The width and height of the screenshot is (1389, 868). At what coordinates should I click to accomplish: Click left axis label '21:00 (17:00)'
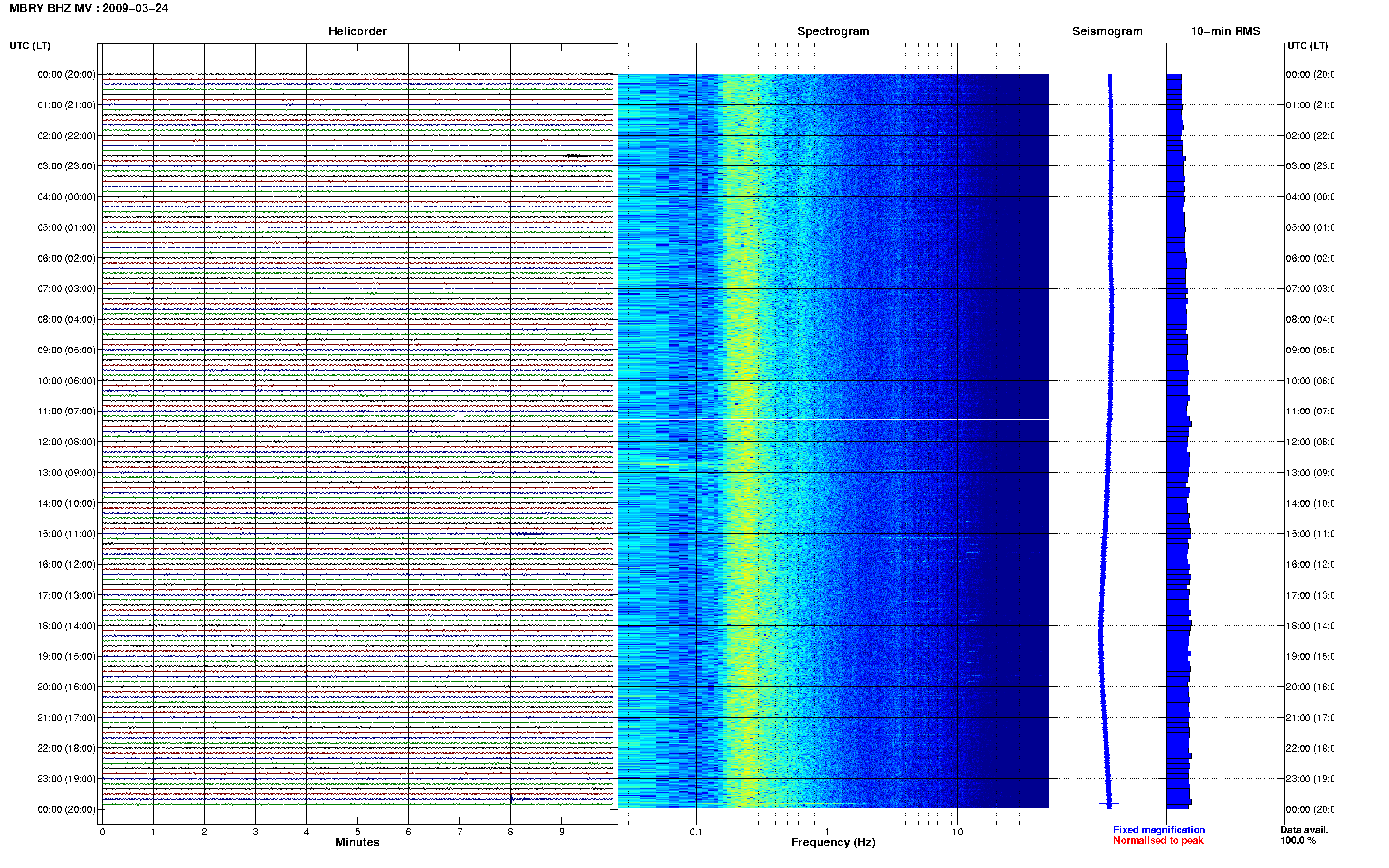66,718
